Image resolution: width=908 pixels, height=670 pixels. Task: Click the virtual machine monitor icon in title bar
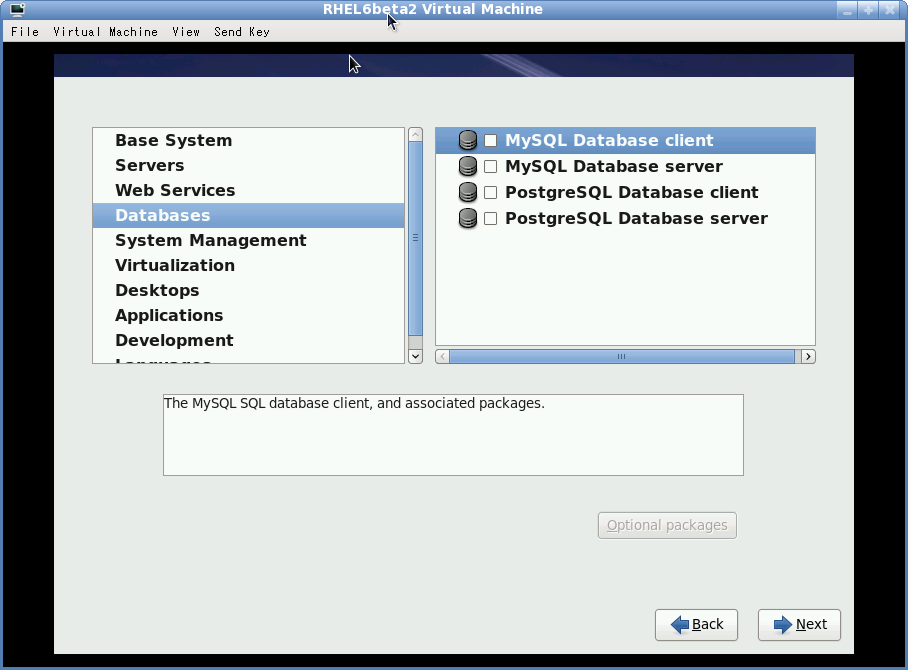17,9
